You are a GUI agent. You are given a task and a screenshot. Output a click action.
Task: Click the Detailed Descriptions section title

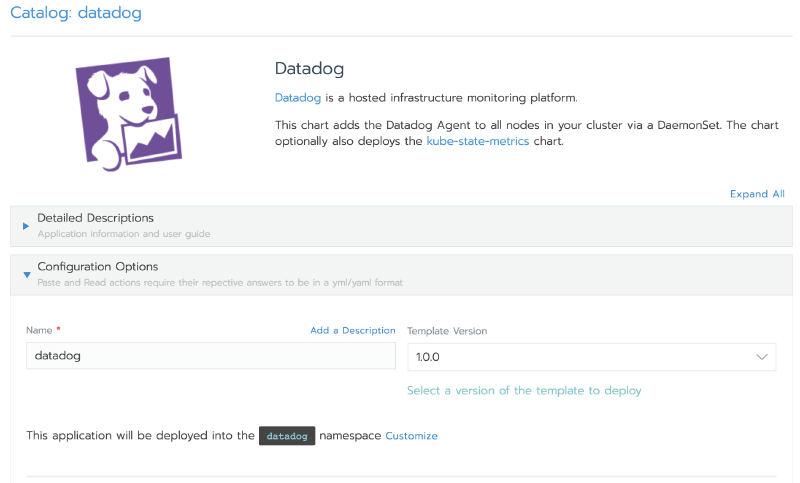point(95,218)
